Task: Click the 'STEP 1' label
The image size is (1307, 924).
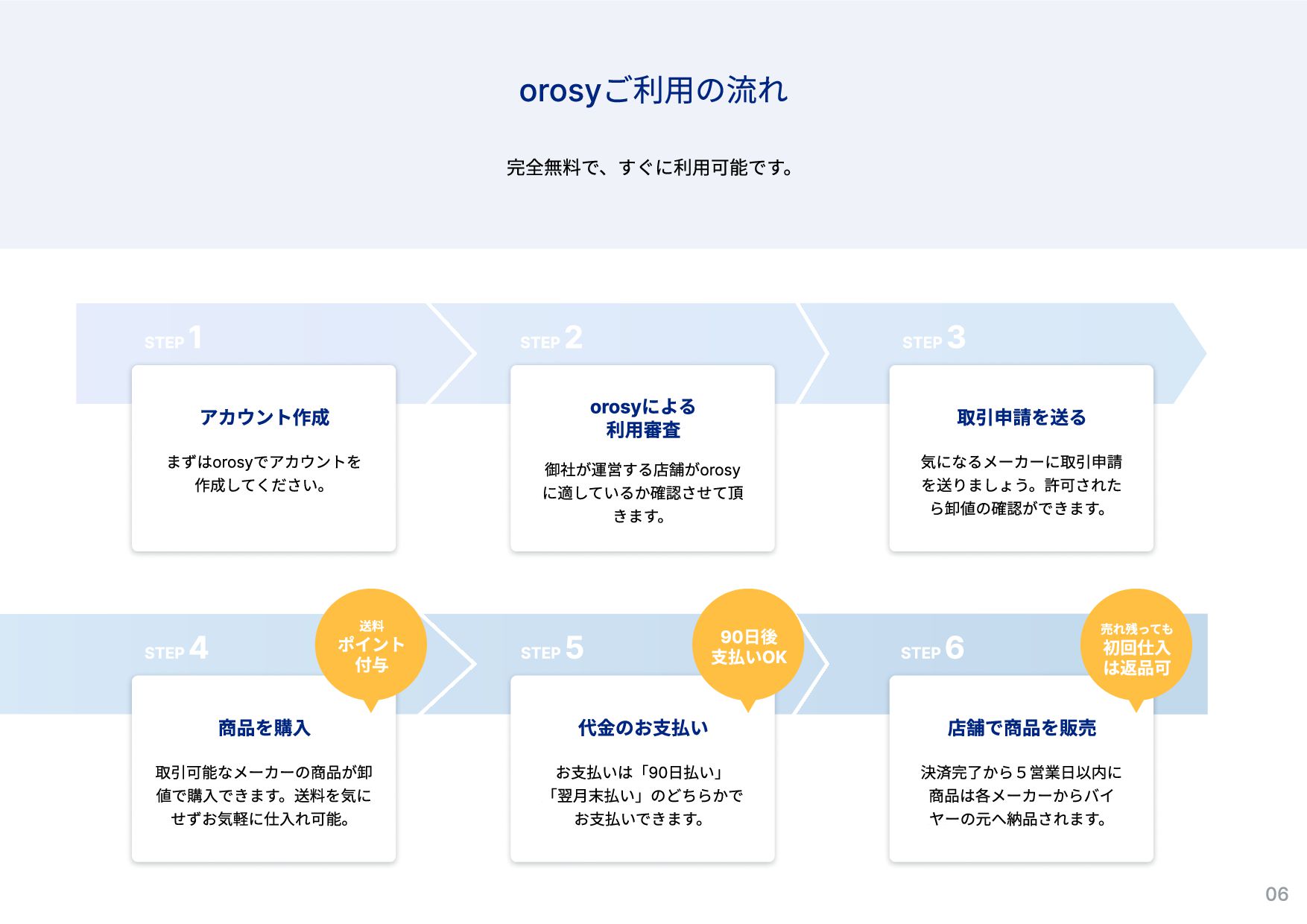Action: pos(174,338)
